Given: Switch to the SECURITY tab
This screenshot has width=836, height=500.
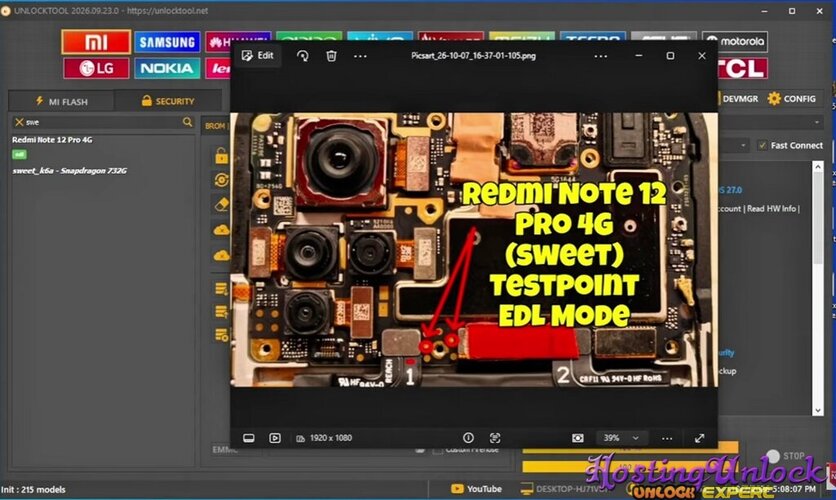Looking at the screenshot, I should click(x=167, y=101).
